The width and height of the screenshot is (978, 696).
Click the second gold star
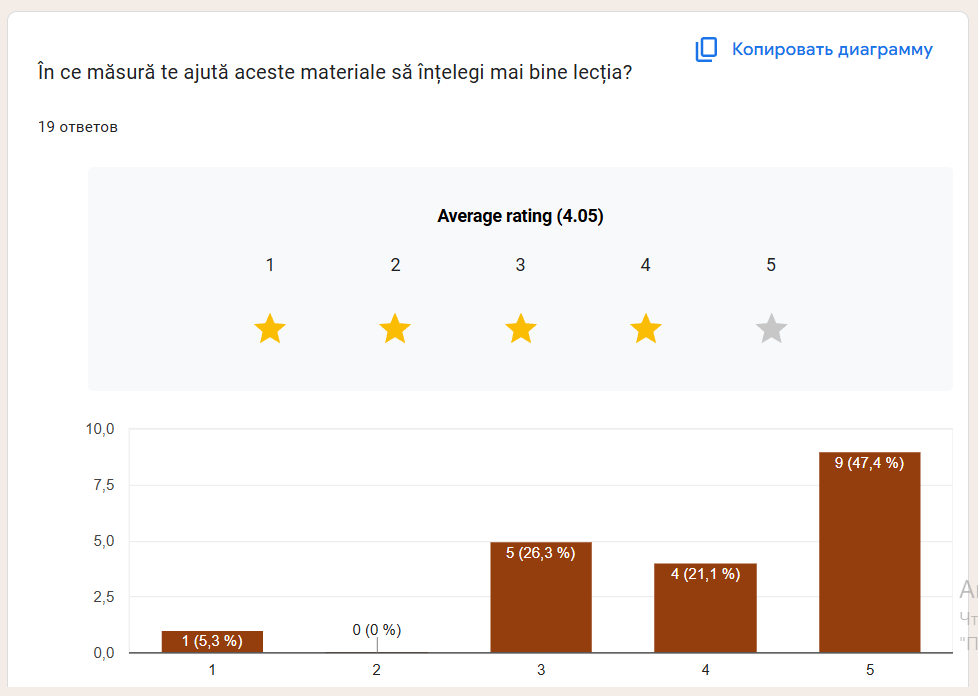pos(395,328)
